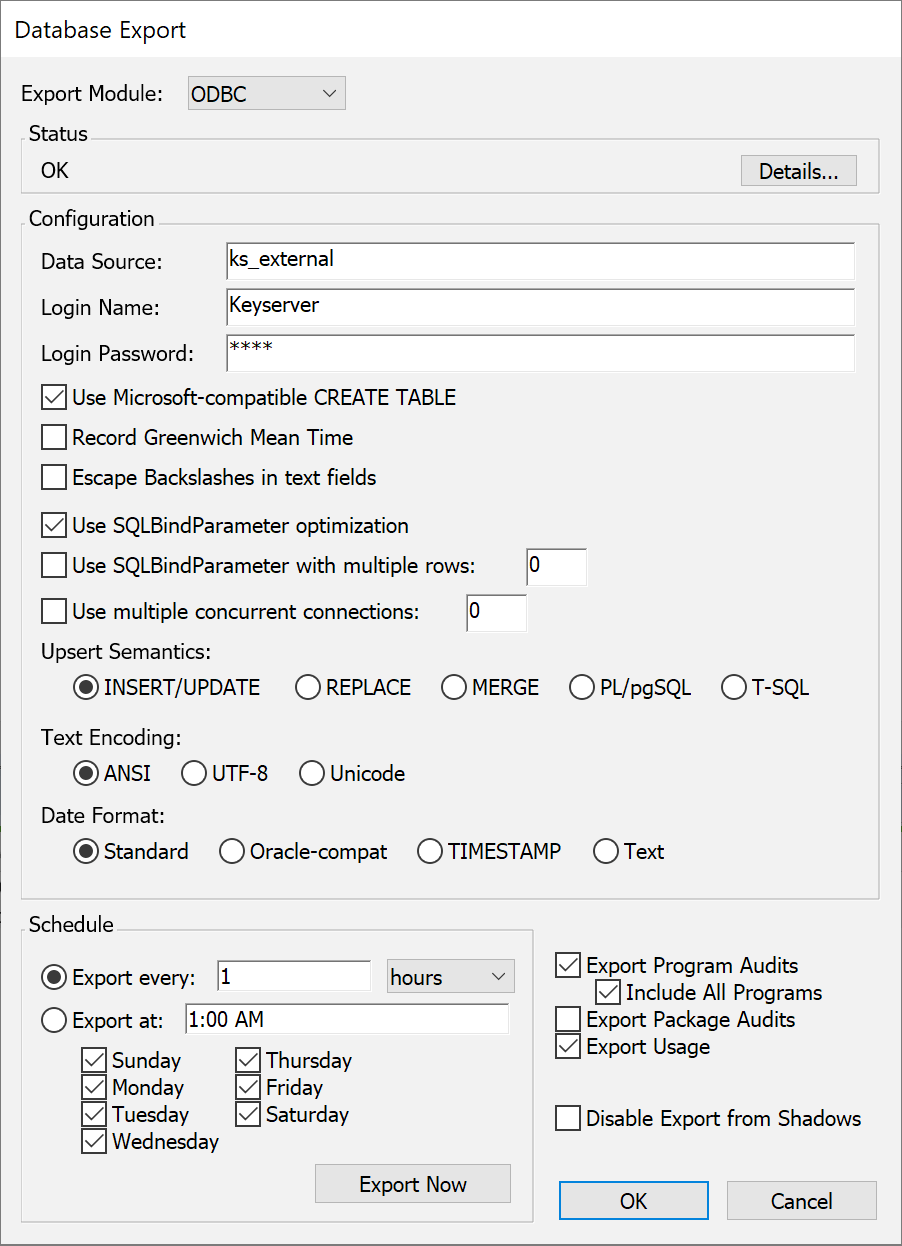902x1246 pixels.
Task: Enable Export Package Audits
Action: click(x=568, y=1020)
